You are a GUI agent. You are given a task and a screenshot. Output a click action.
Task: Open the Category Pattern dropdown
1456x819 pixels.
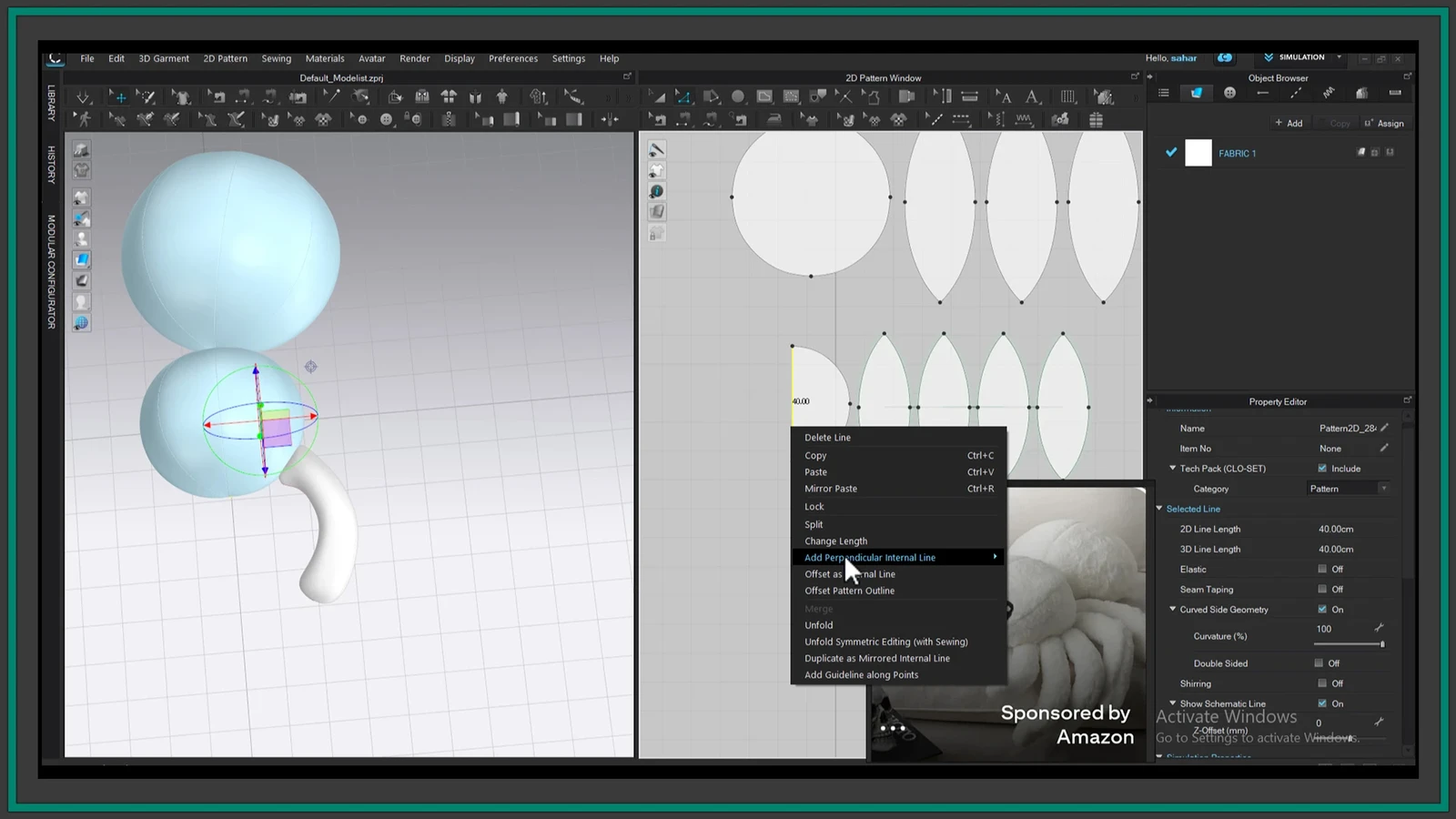[1349, 489]
